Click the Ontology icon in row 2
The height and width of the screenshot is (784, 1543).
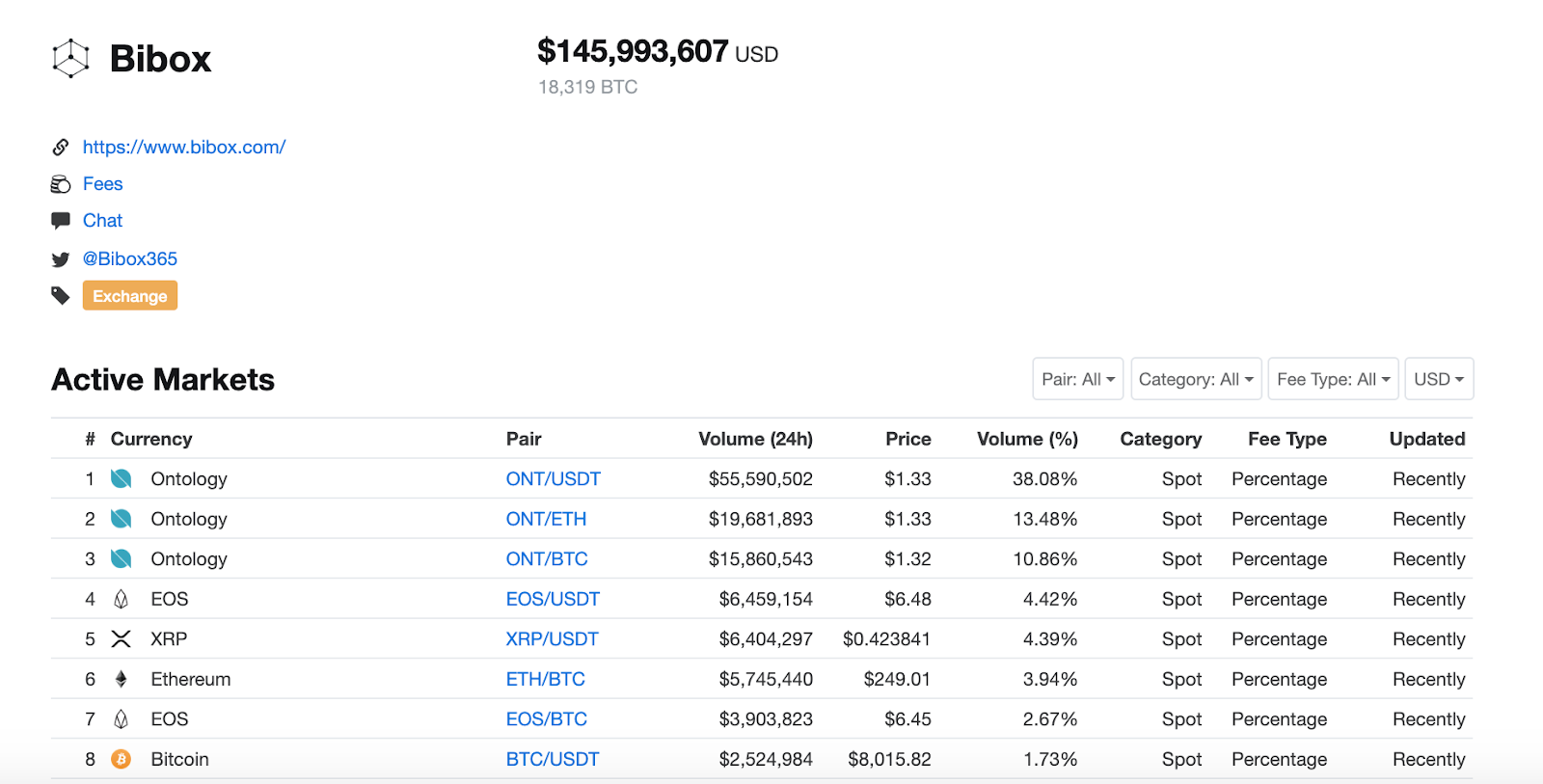pyautogui.click(x=121, y=519)
